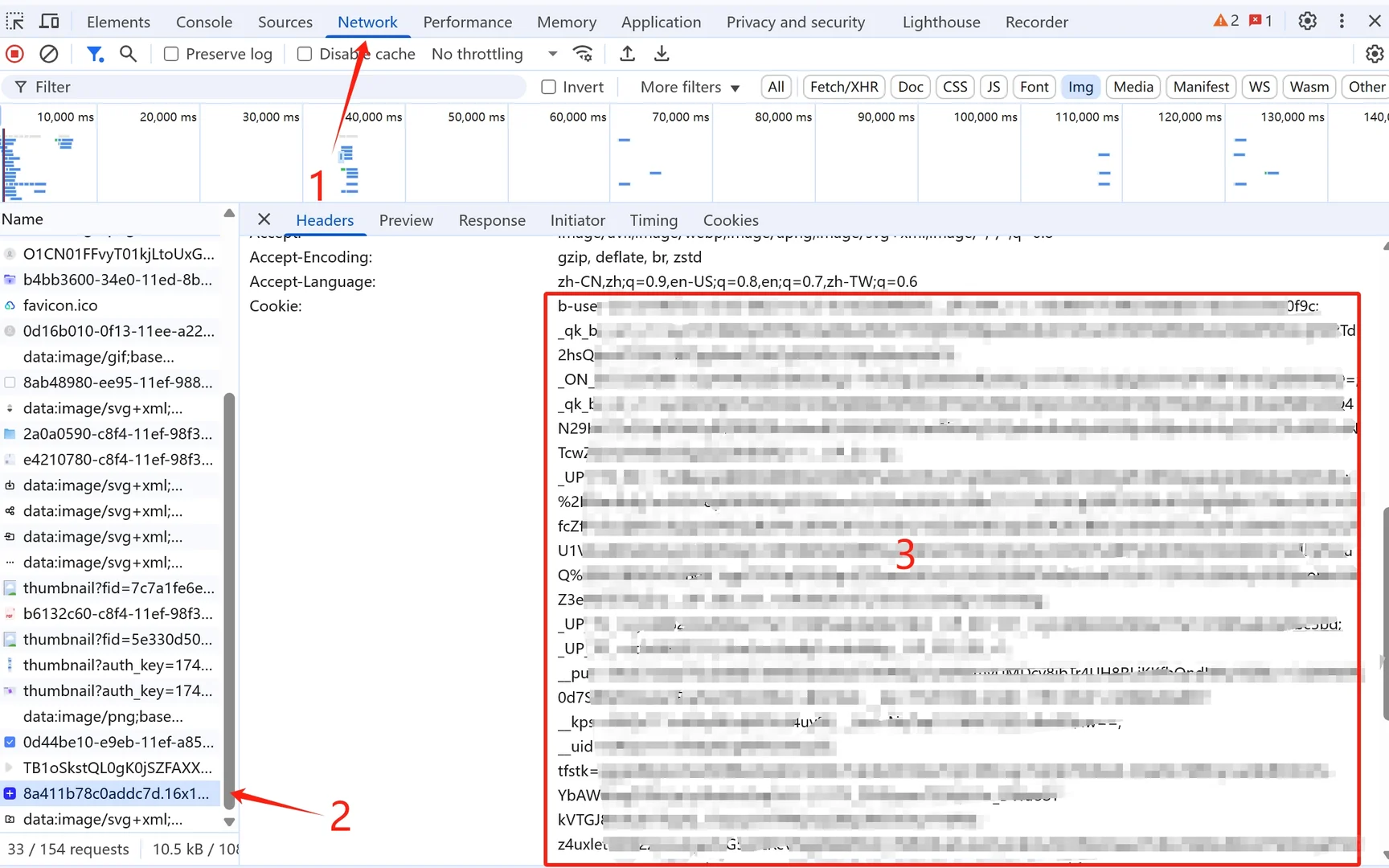Expand the More filters dropdown
The height and width of the screenshot is (868, 1389).
(x=690, y=87)
